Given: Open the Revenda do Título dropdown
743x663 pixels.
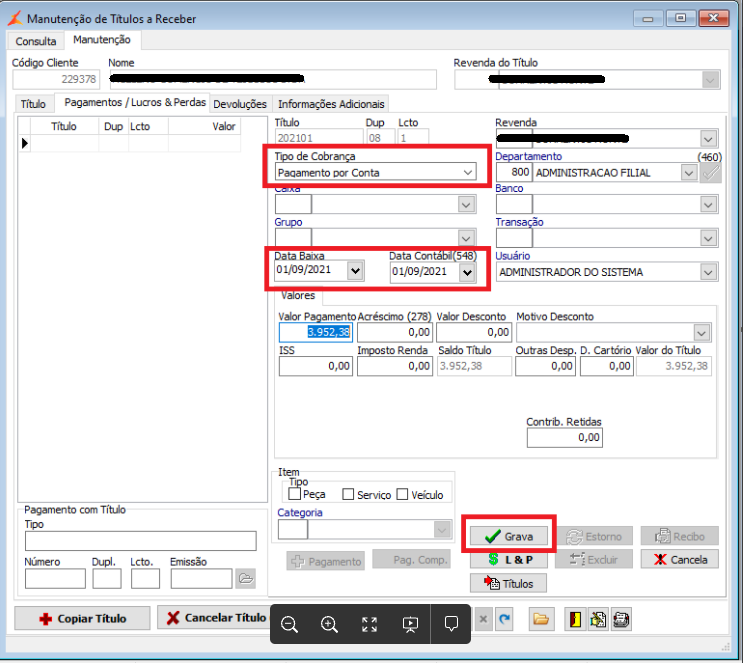Looking at the screenshot, I should (710, 80).
